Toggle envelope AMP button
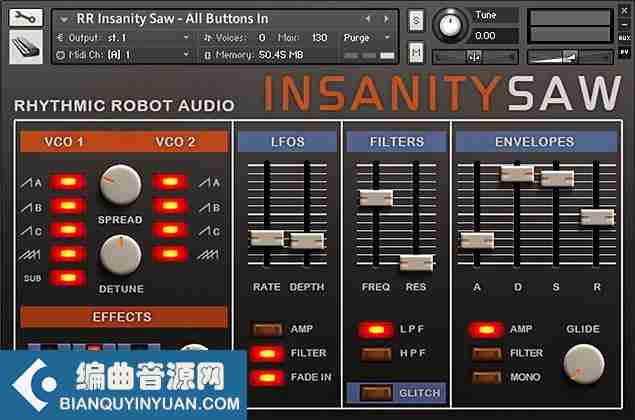Image resolution: width=635 pixels, height=420 pixels. click(x=486, y=330)
